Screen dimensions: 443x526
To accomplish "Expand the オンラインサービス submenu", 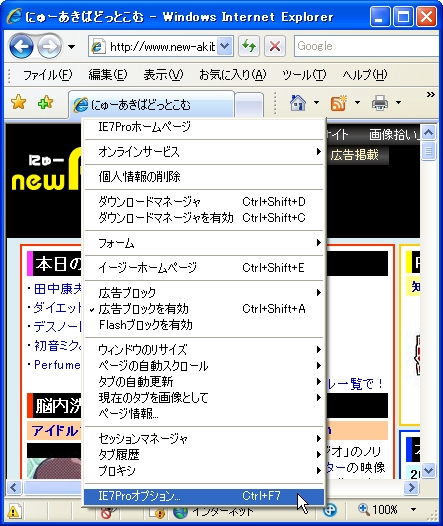I will [204, 152].
